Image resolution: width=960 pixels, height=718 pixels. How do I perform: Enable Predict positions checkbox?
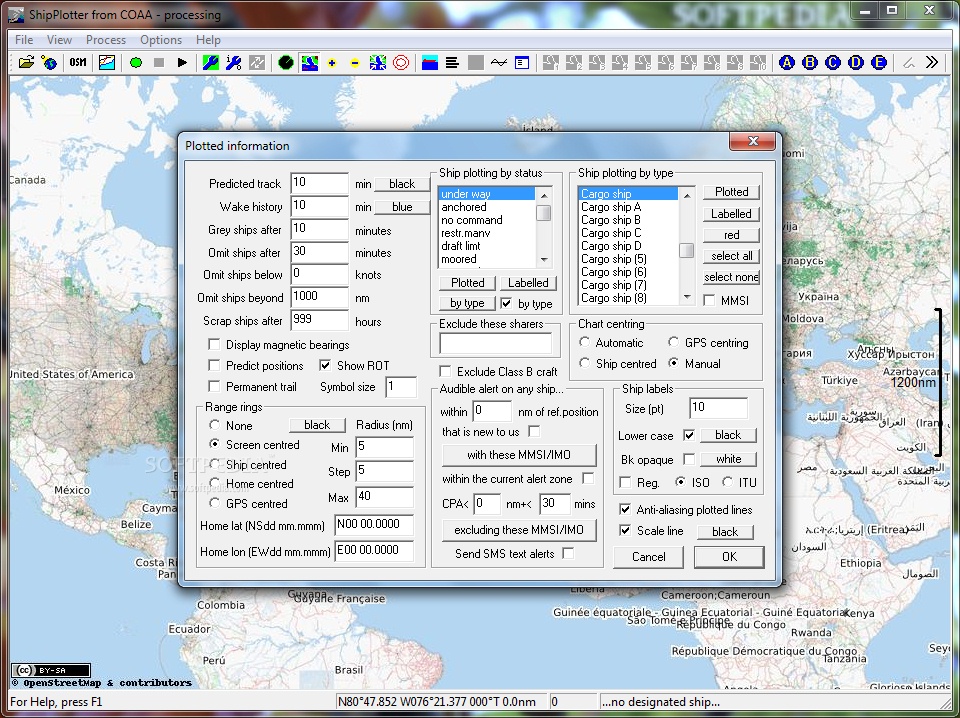(x=214, y=365)
